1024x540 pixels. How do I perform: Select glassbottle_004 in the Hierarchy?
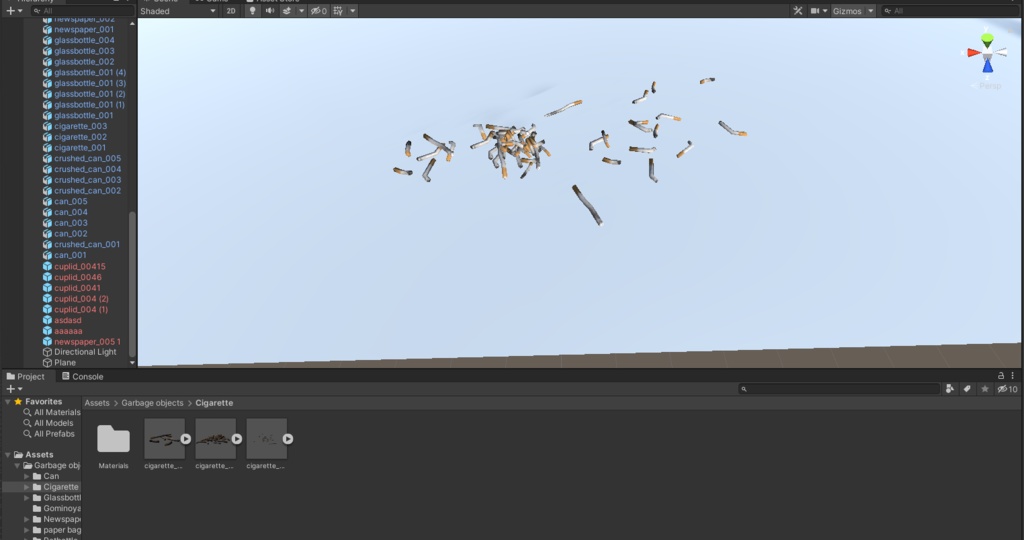pyautogui.click(x=84, y=40)
